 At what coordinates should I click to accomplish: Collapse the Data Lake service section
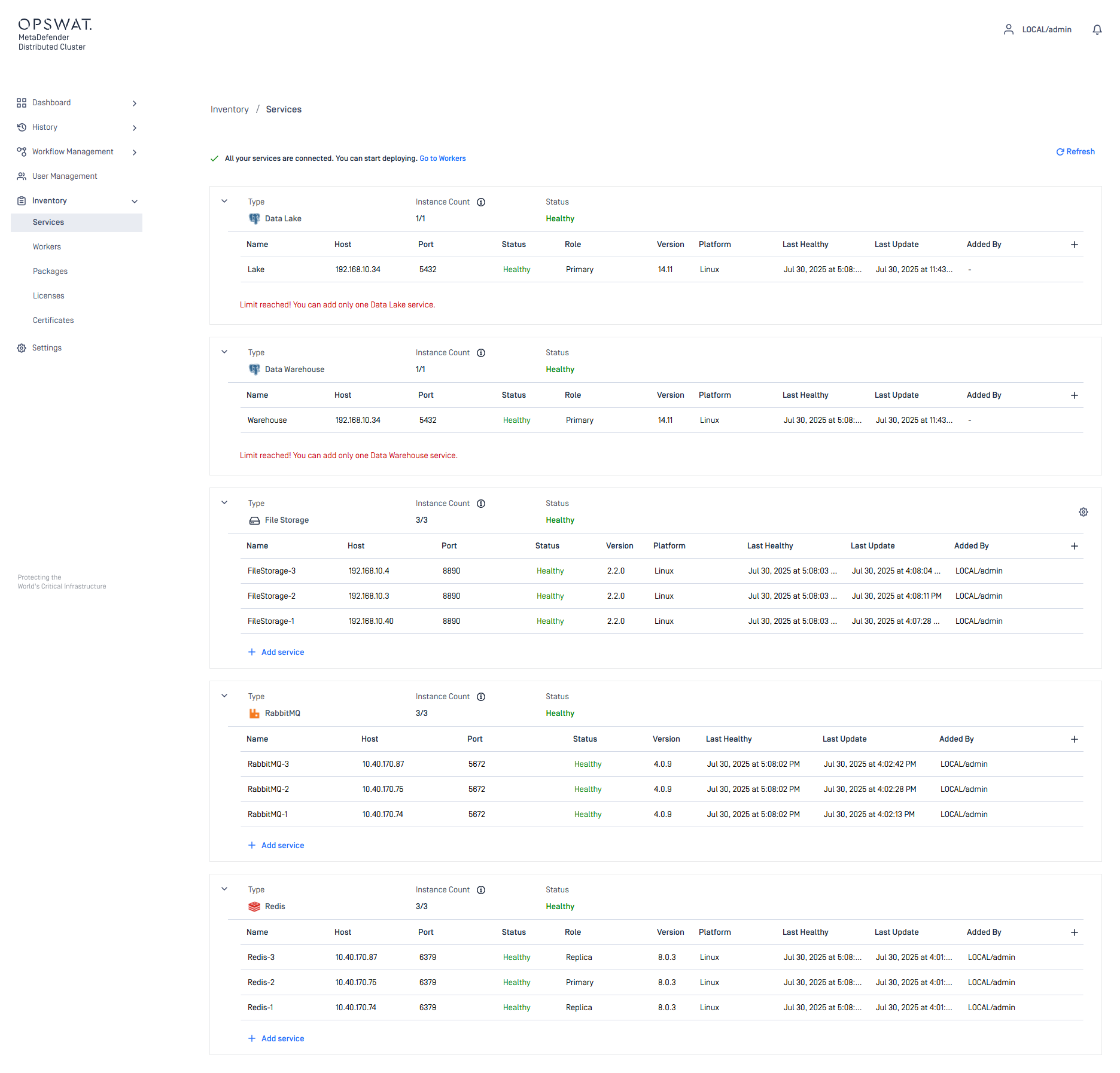point(224,202)
